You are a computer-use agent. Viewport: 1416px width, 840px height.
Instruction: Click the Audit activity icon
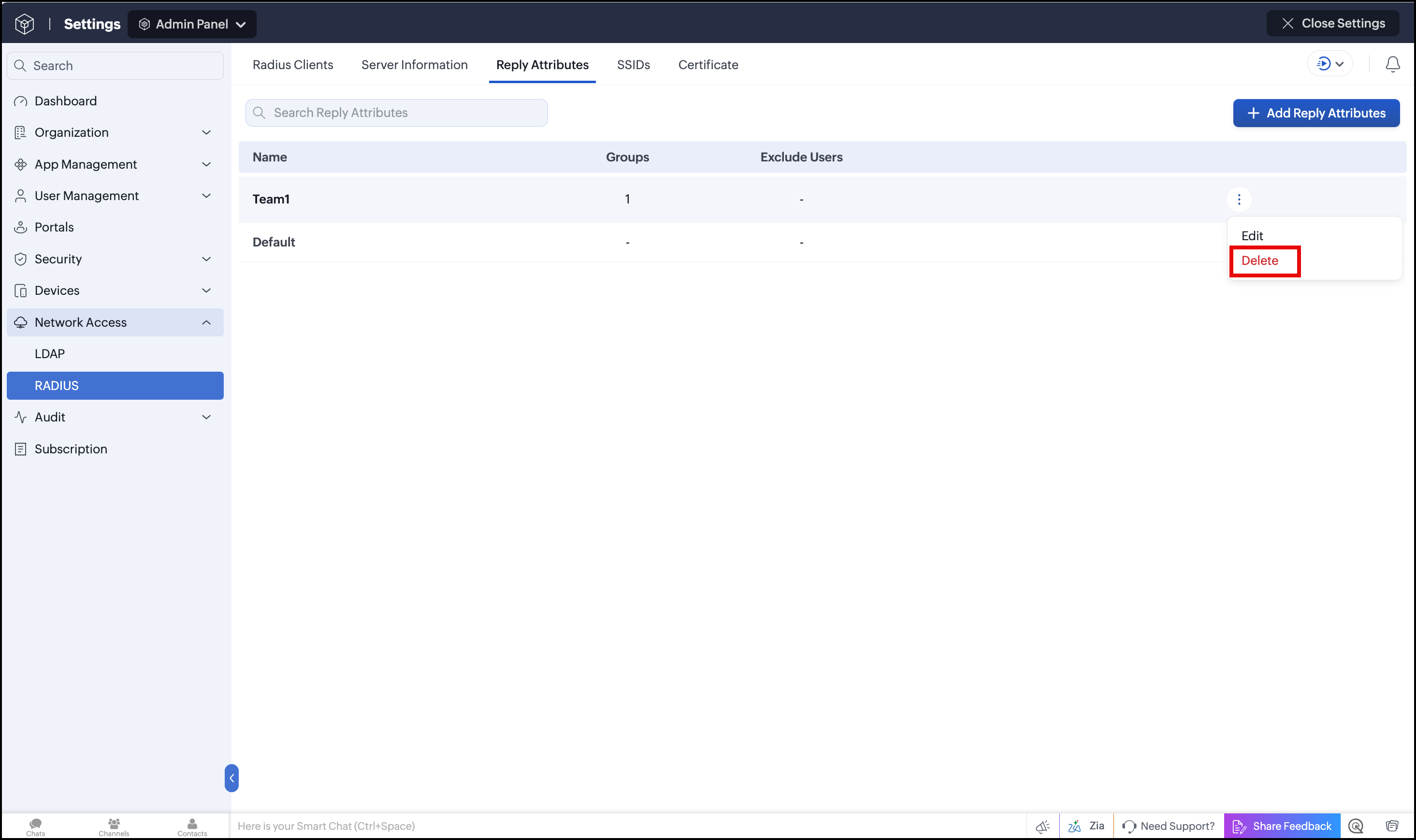20,417
